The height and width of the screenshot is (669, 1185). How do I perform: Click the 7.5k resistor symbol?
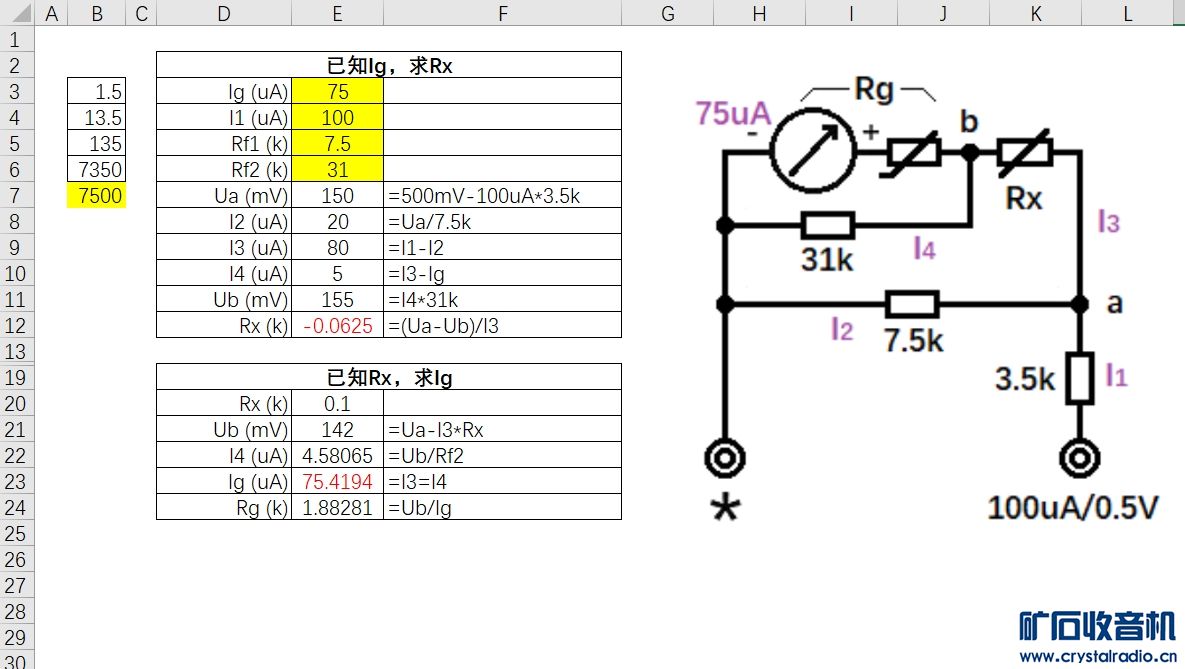click(912, 305)
